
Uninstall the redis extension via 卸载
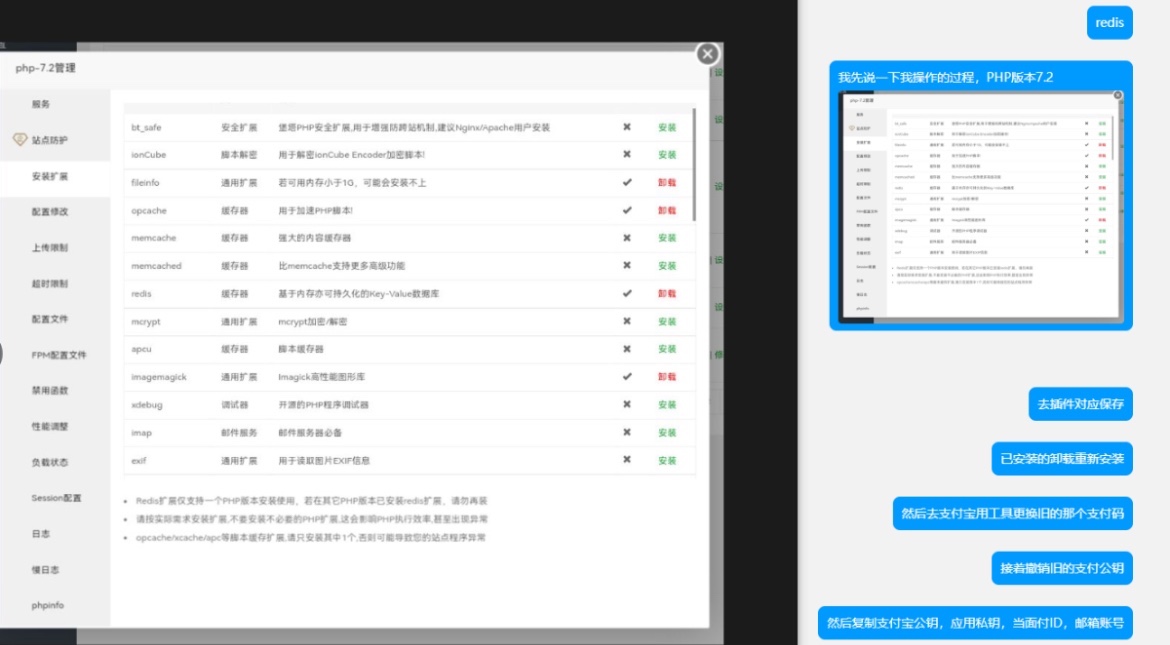(667, 294)
